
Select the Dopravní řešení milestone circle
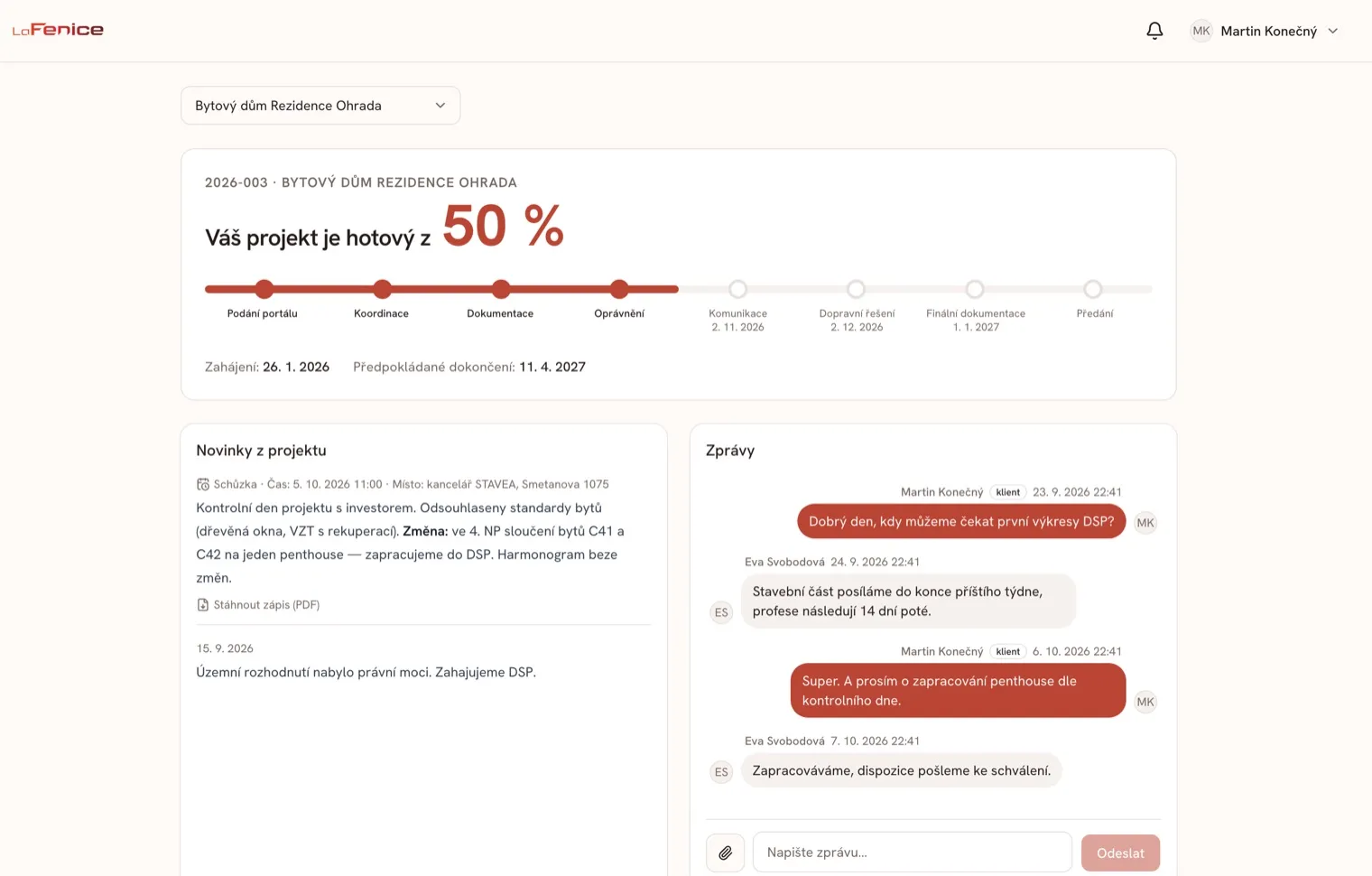point(857,289)
